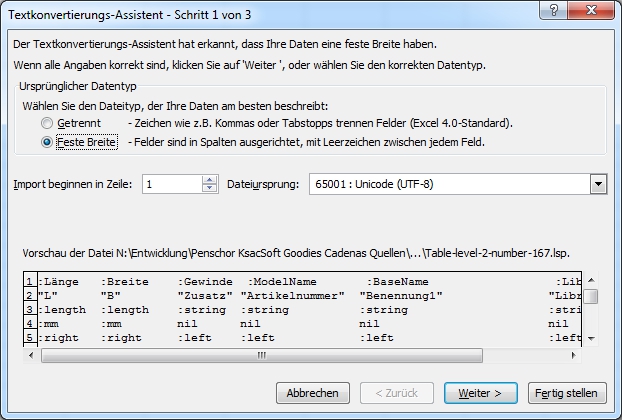Click the Weiter > button
622x420 pixels.
coord(480,393)
